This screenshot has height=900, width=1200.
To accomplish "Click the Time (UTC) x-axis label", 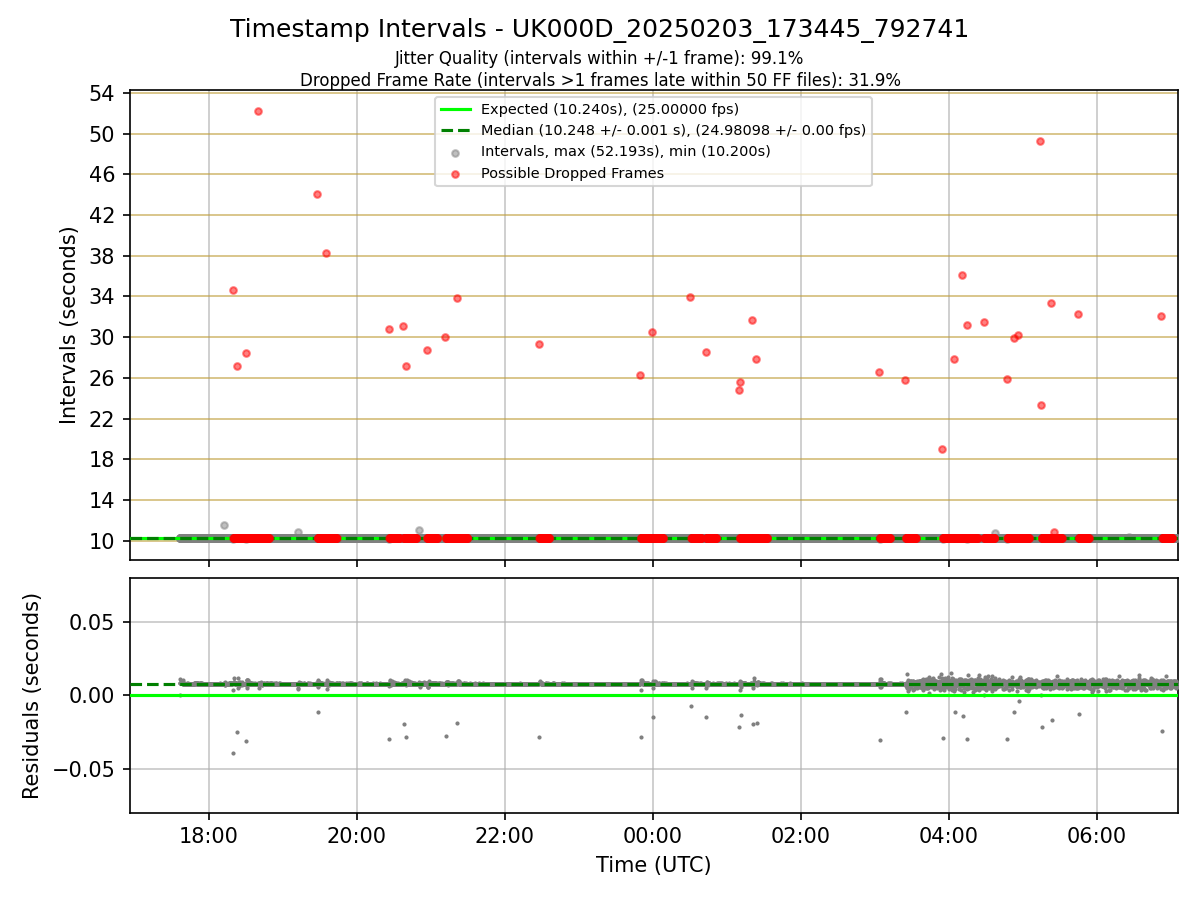I will [653, 865].
